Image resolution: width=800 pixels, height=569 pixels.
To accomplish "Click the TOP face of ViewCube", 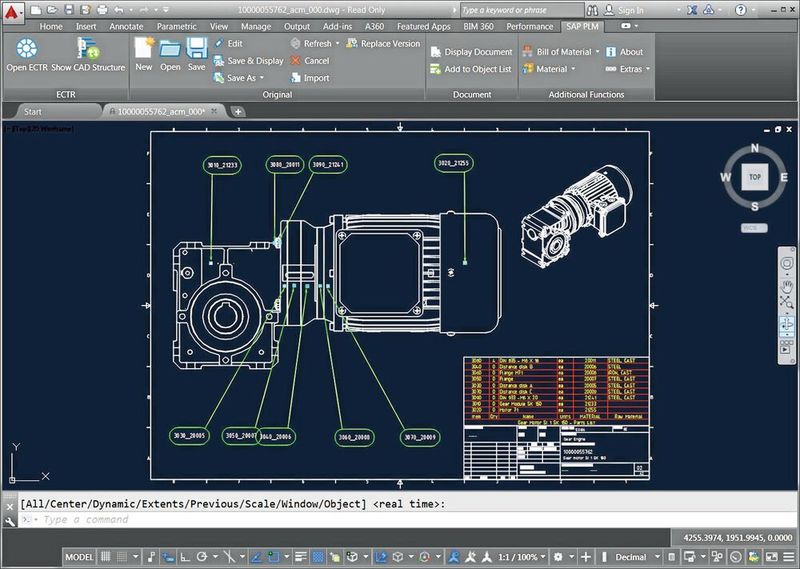I will click(x=755, y=177).
